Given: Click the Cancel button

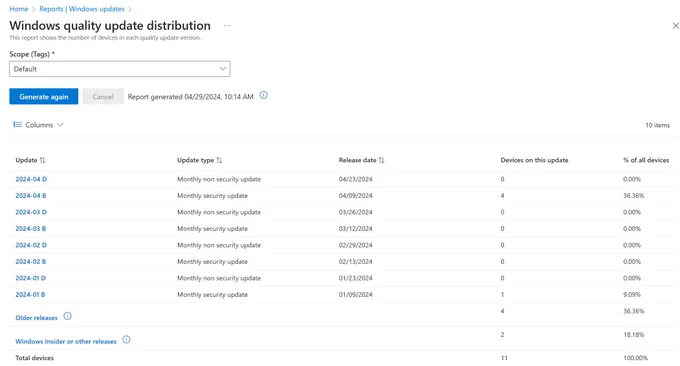Looking at the screenshot, I should pos(103,97).
